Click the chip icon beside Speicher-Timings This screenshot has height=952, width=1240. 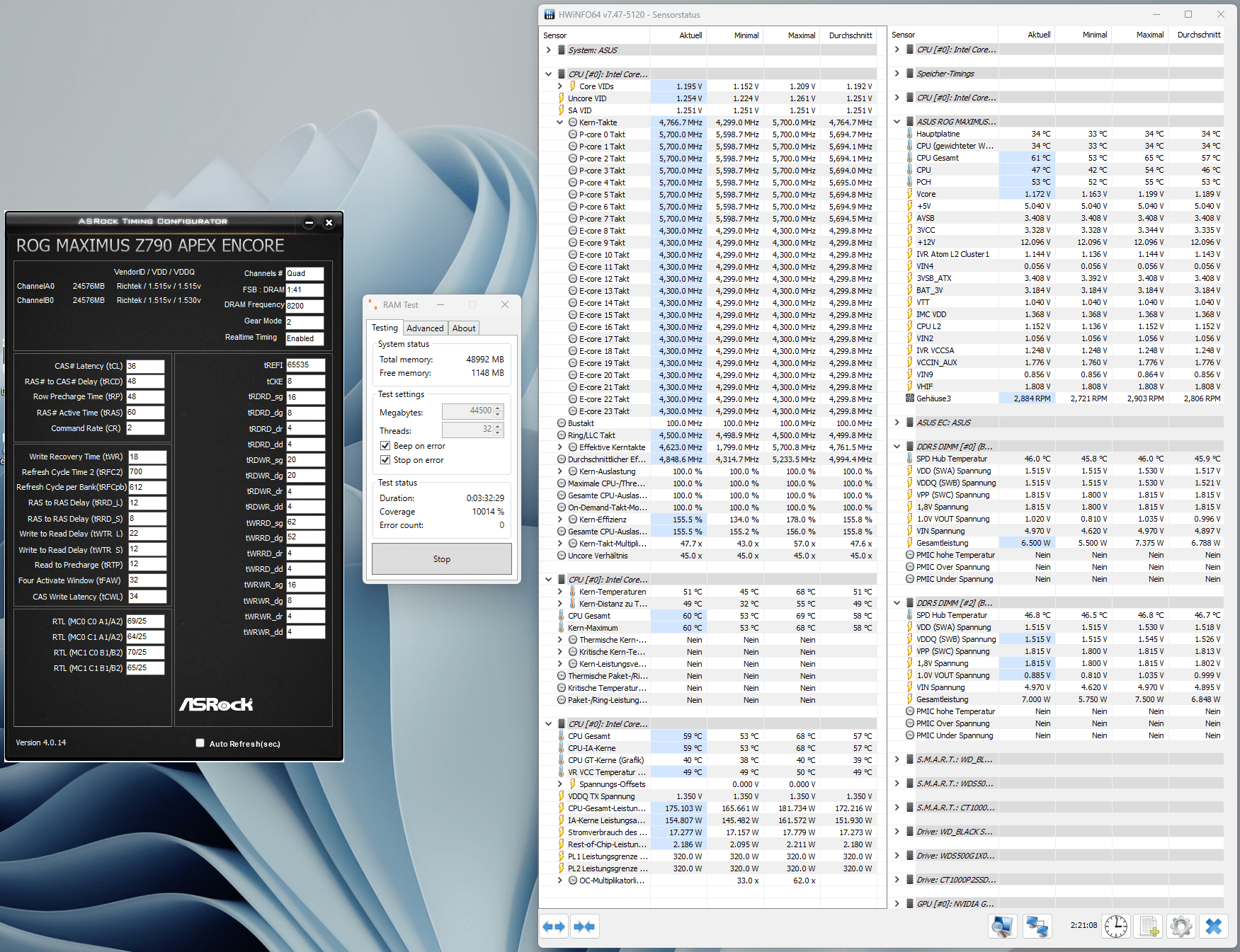(x=910, y=74)
